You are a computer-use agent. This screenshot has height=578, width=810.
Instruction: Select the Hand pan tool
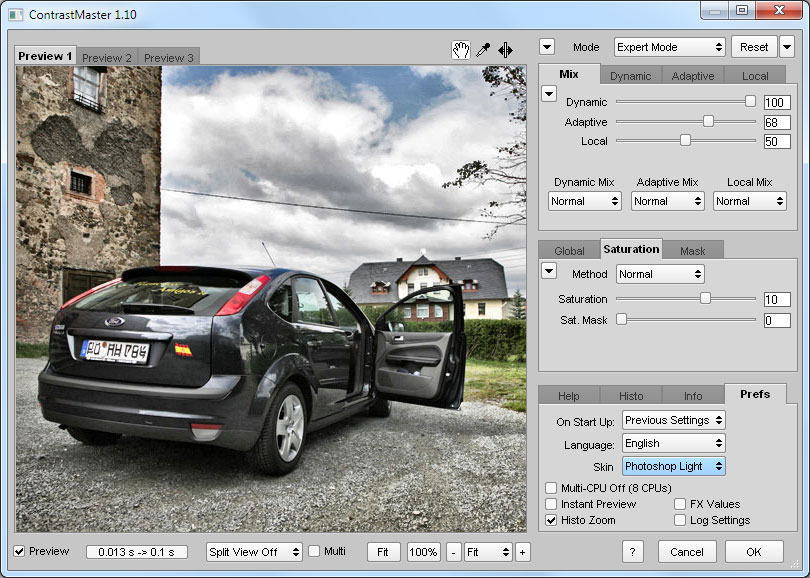pos(461,50)
